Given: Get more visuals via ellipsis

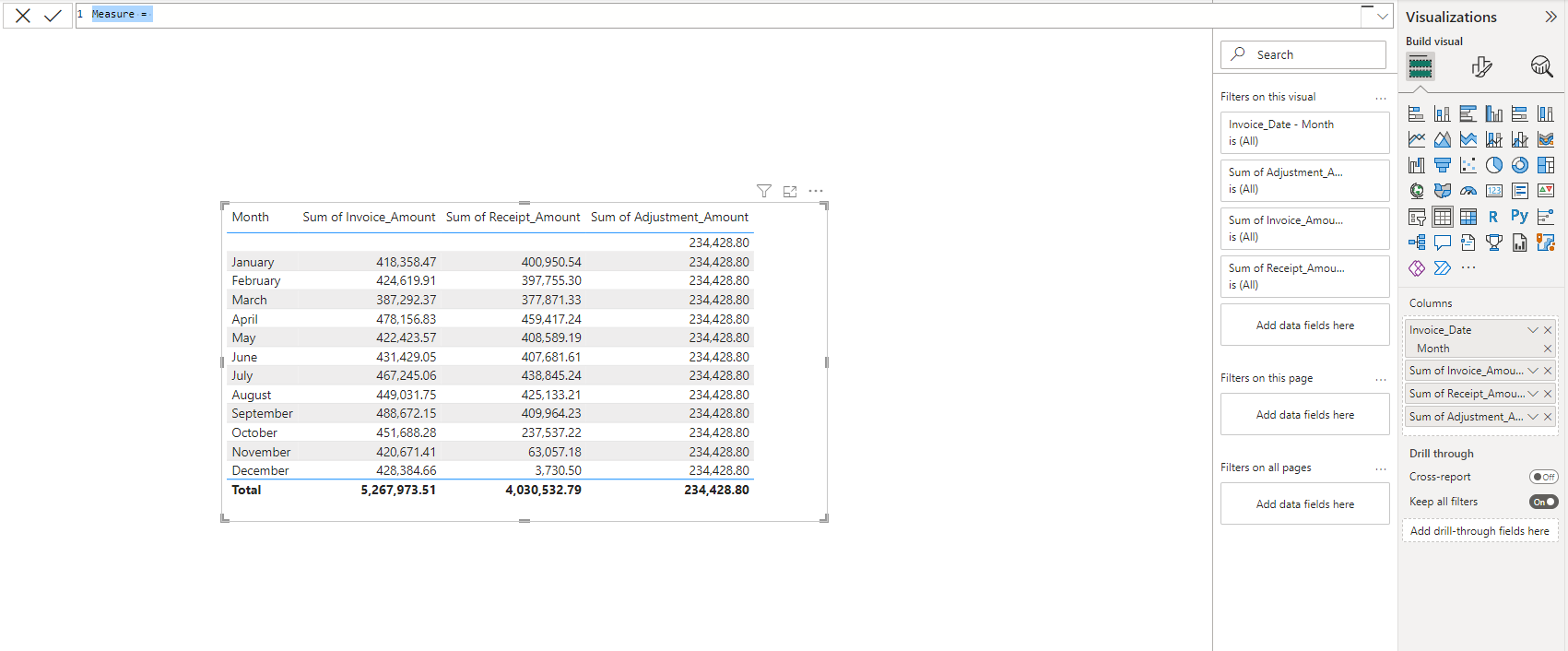Looking at the screenshot, I should [x=1468, y=267].
